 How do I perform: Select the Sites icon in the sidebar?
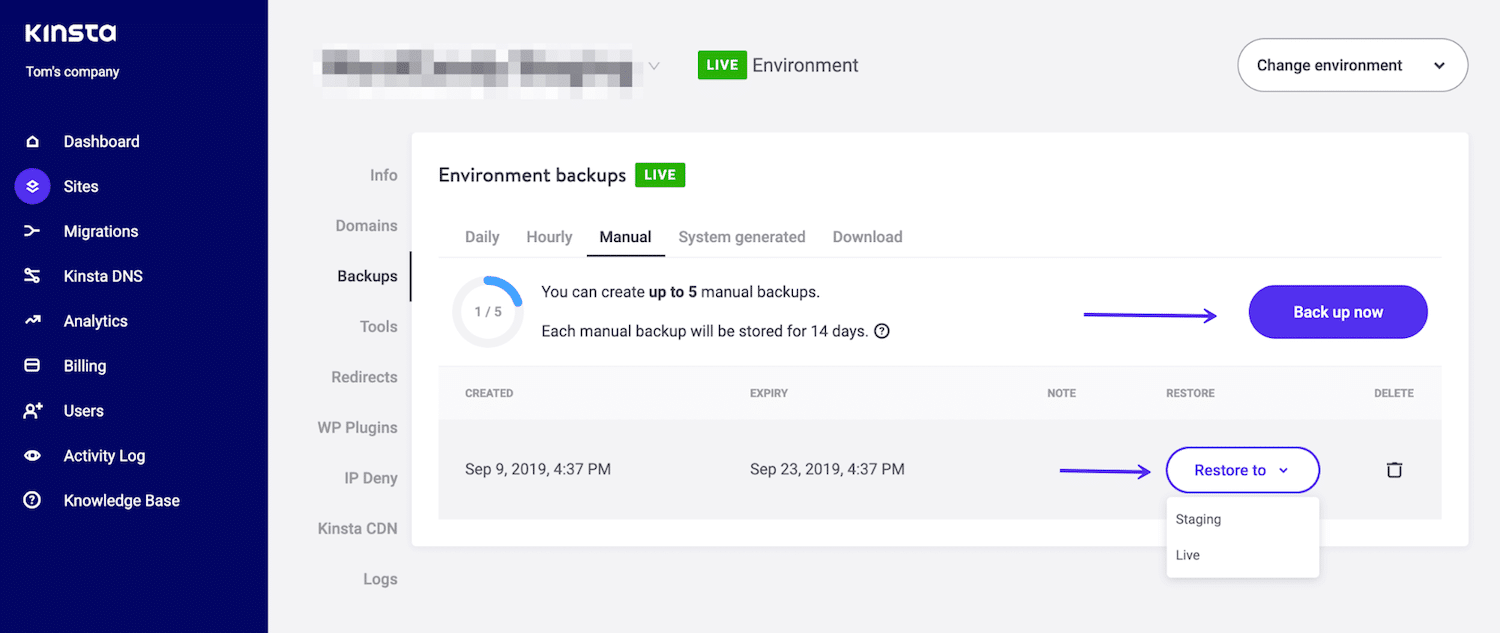(x=34, y=186)
